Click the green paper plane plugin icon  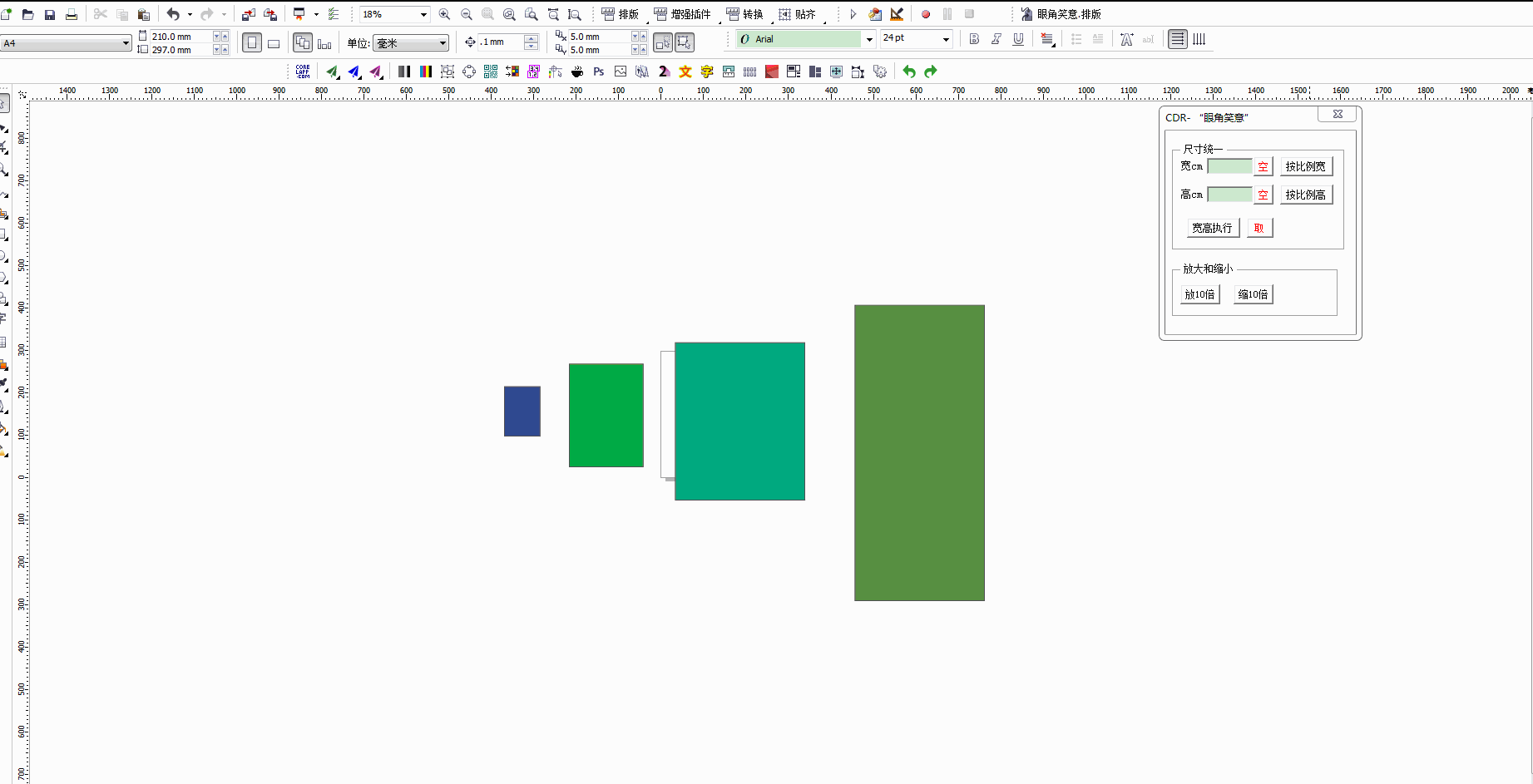(333, 71)
